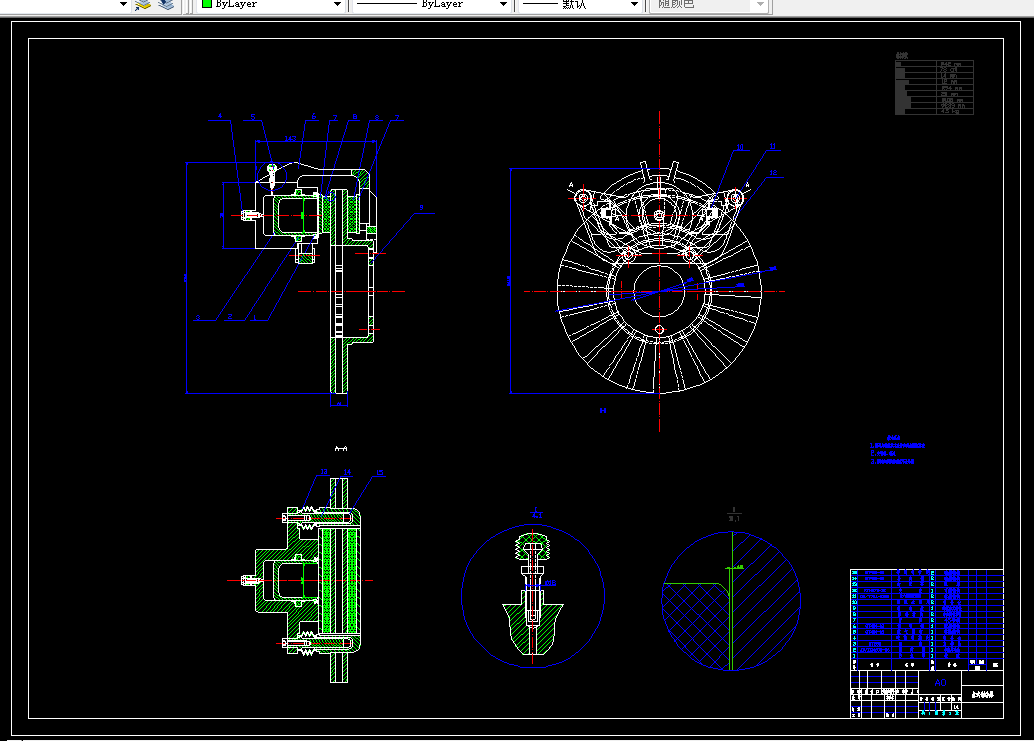Click the bleed screw detail view circle
The width and height of the screenshot is (1034, 741).
click(x=533, y=596)
